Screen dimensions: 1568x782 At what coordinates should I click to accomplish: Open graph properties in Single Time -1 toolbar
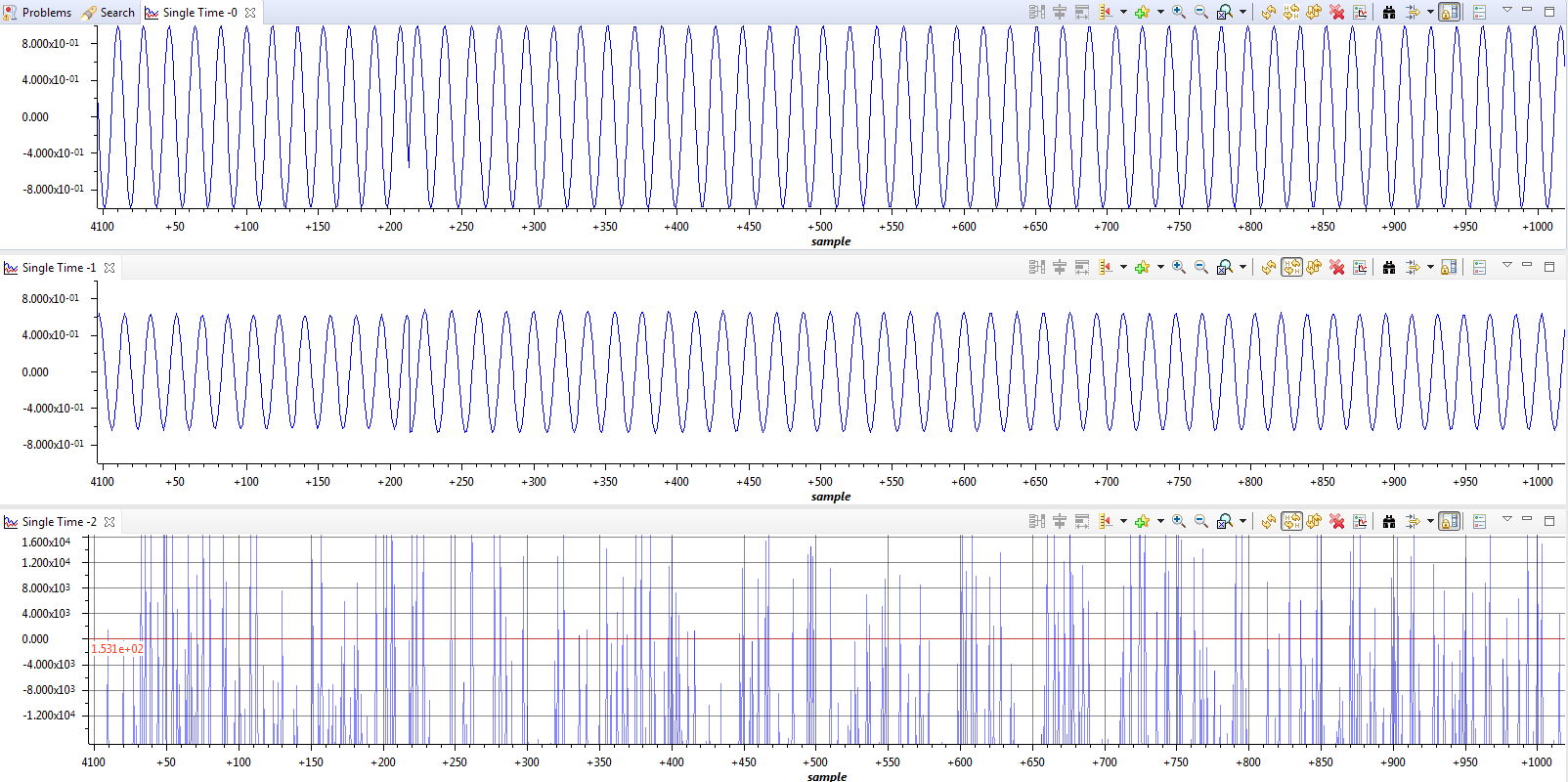click(1360, 267)
